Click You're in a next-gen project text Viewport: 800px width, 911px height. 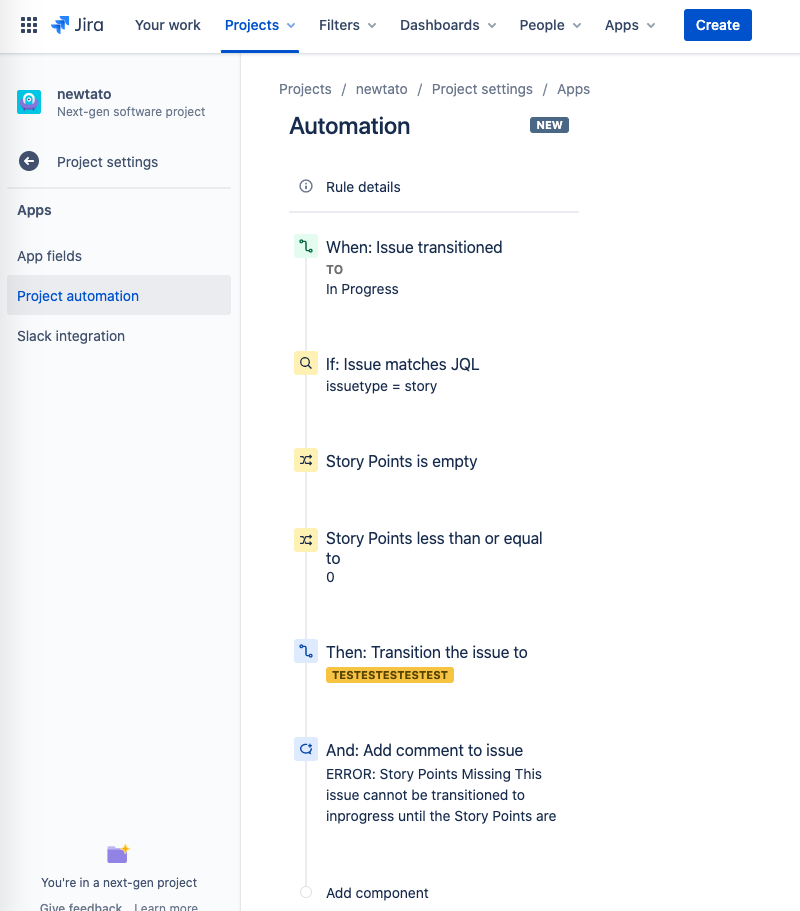click(119, 883)
